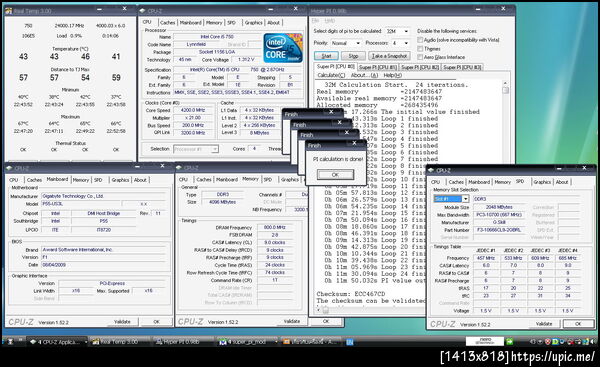Image resolution: width=600 pixels, height=367 pixels.
Task: Click 'Socket 1156 LGA' package field
Action: [217, 52]
